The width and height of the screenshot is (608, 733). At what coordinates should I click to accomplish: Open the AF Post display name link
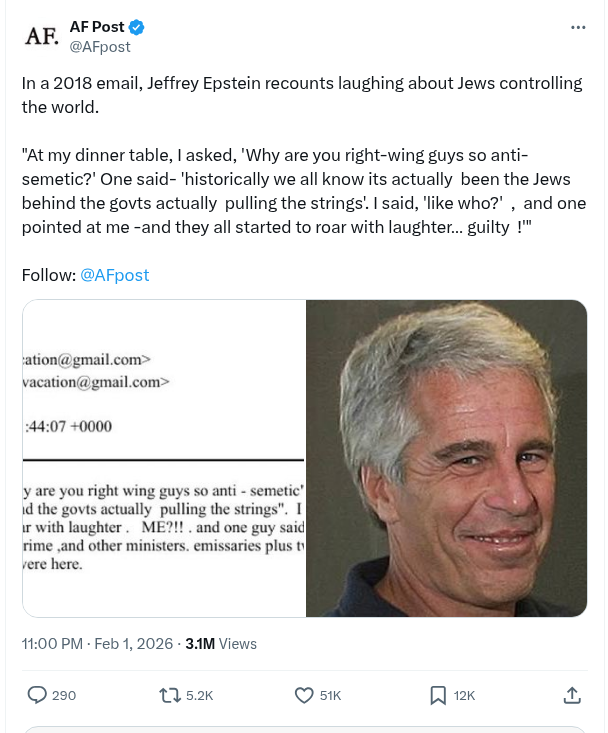97,27
